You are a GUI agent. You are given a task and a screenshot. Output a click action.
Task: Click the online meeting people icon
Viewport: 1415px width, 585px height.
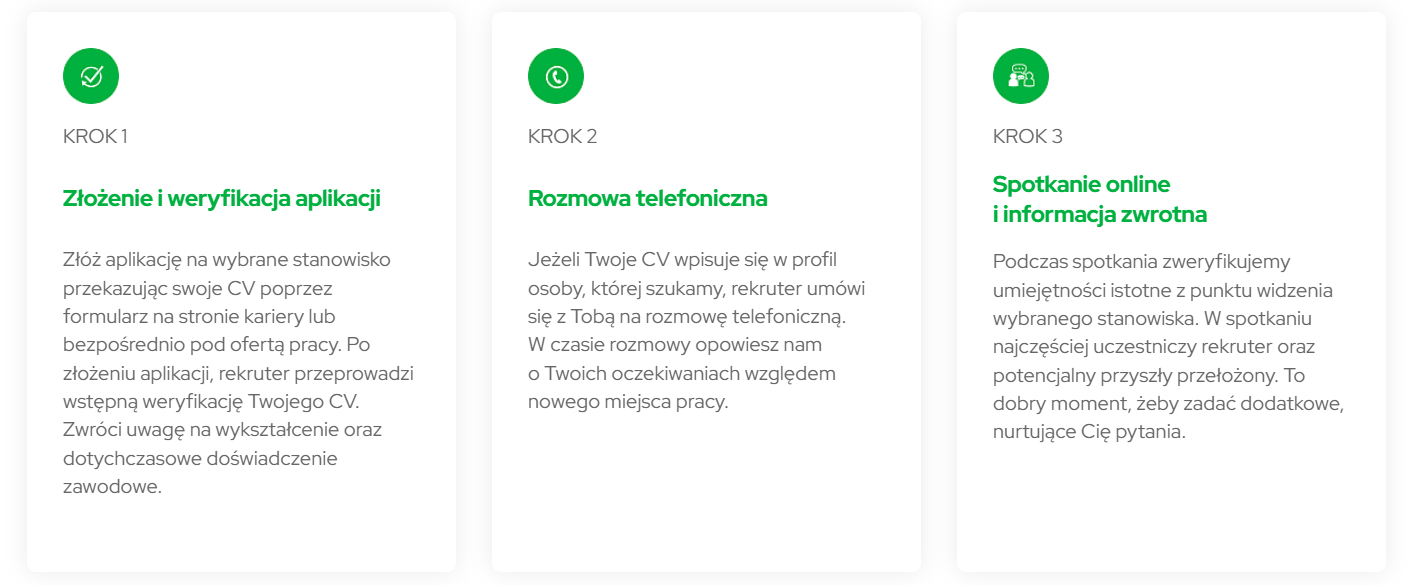click(1021, 76)
